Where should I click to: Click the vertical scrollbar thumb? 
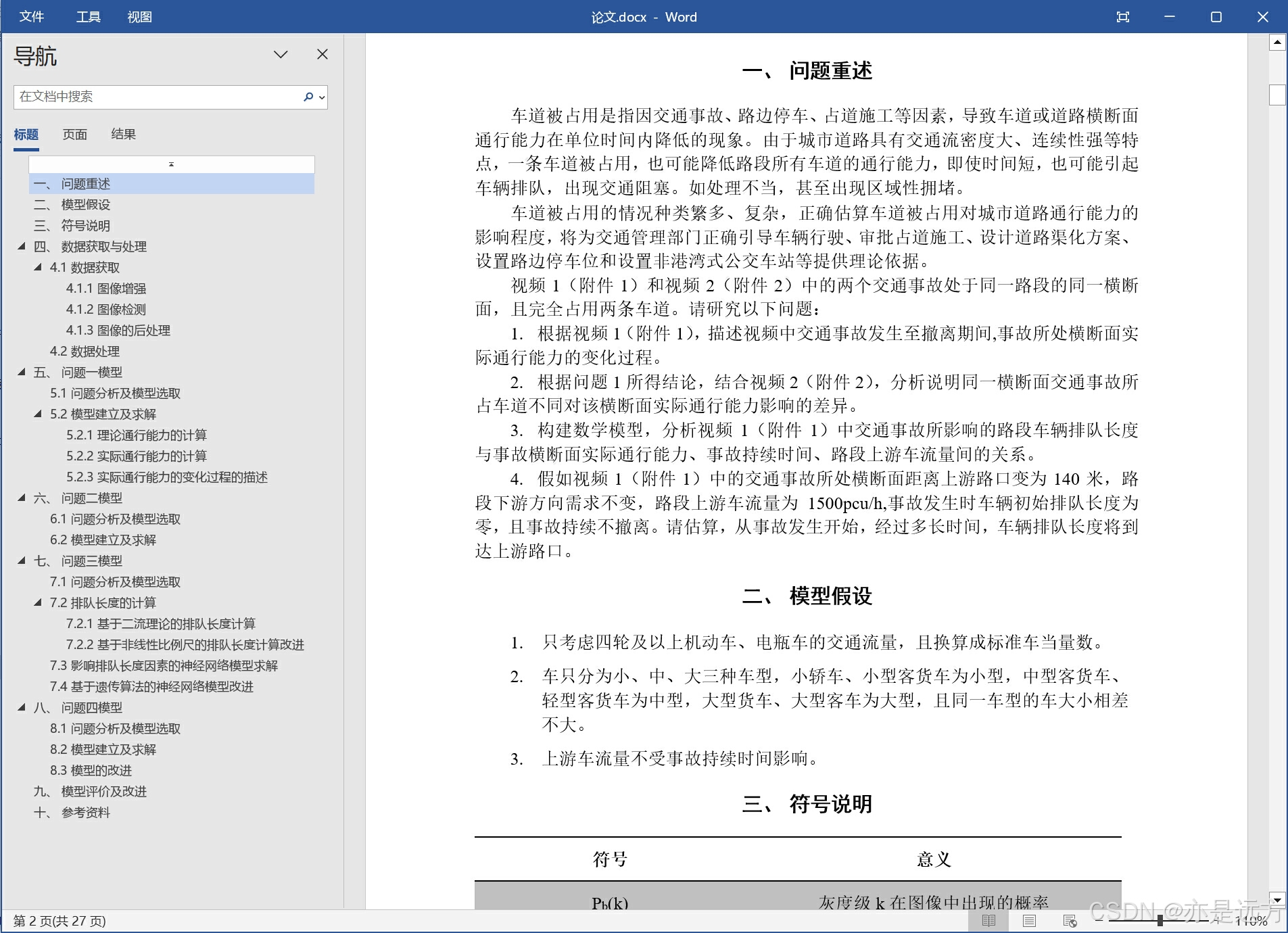point(1277,95)
